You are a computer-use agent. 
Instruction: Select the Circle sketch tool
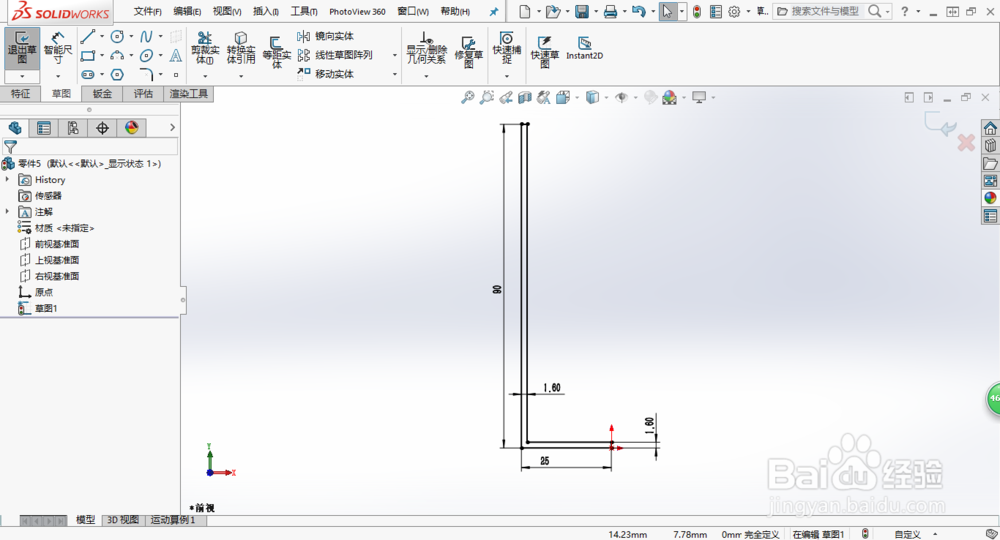click(x=117, y=36)
